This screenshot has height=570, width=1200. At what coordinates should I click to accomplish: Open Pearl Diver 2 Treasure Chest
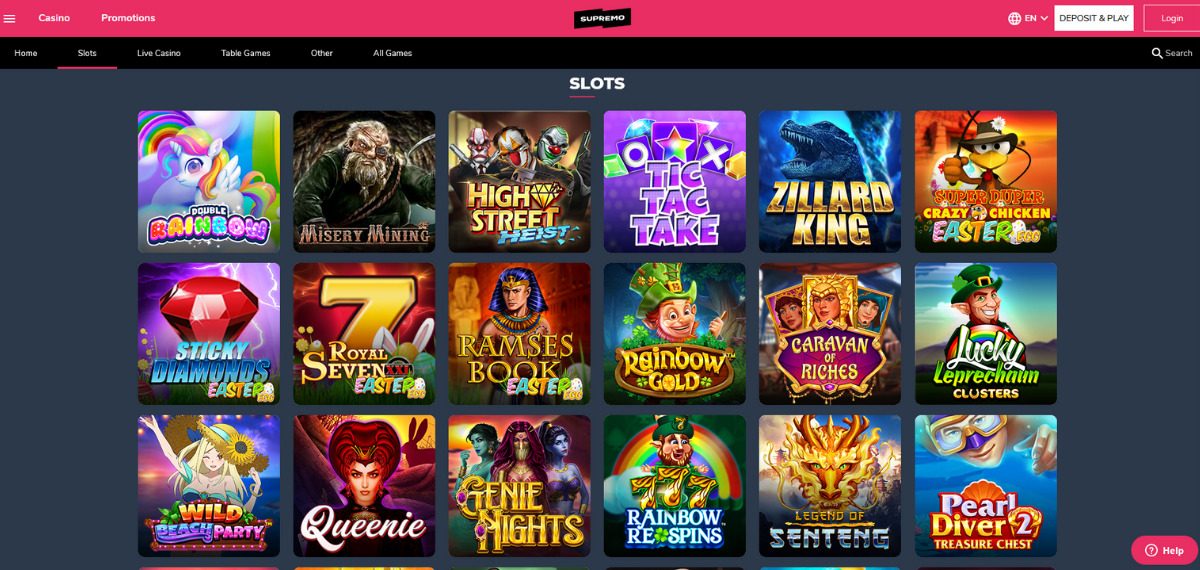(986, 486)
